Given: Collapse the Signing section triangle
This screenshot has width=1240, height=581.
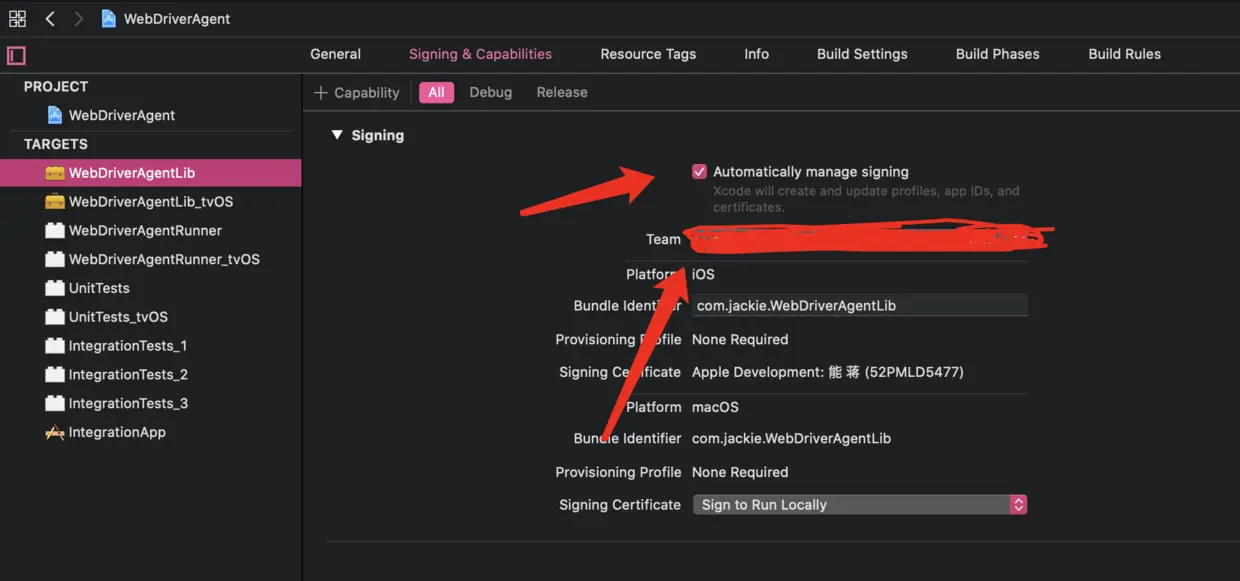Looking at the screenshot, I should pyautogui.click(x=337, y=135).
